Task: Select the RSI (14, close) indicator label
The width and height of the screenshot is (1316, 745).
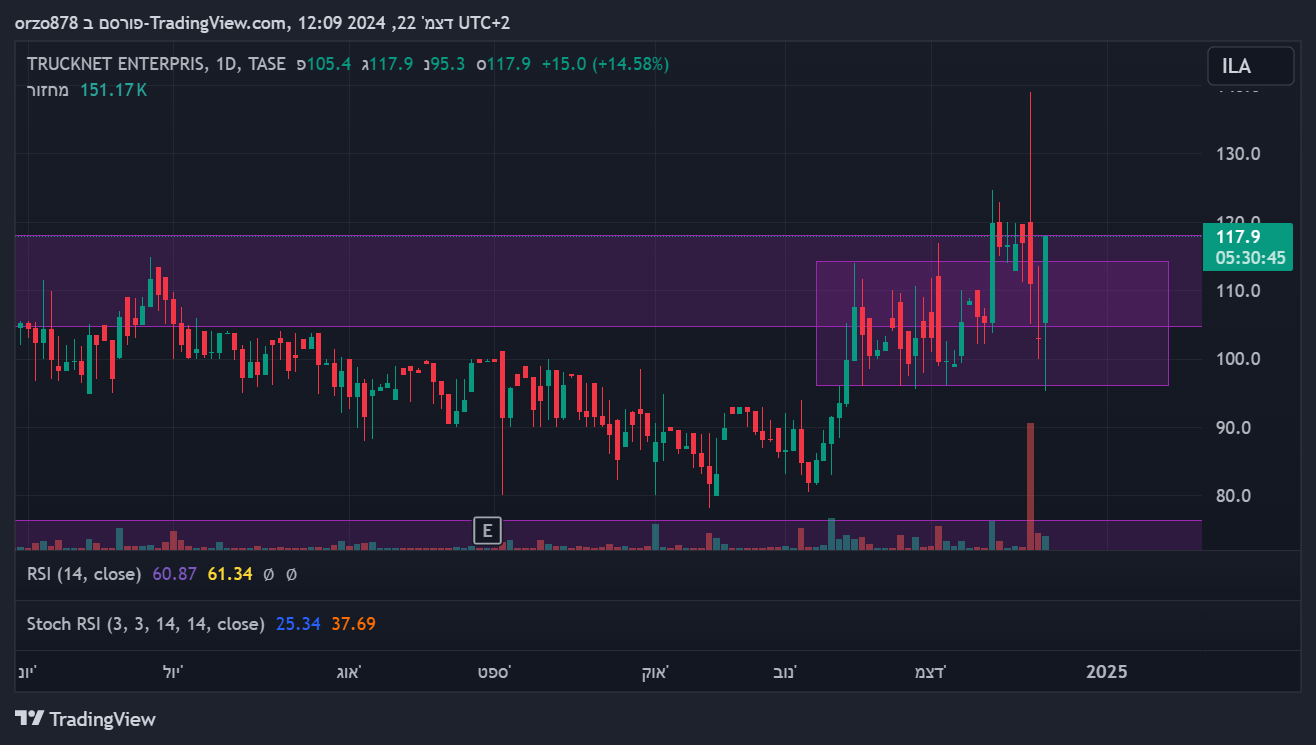Action: click(x=85, y=574)
